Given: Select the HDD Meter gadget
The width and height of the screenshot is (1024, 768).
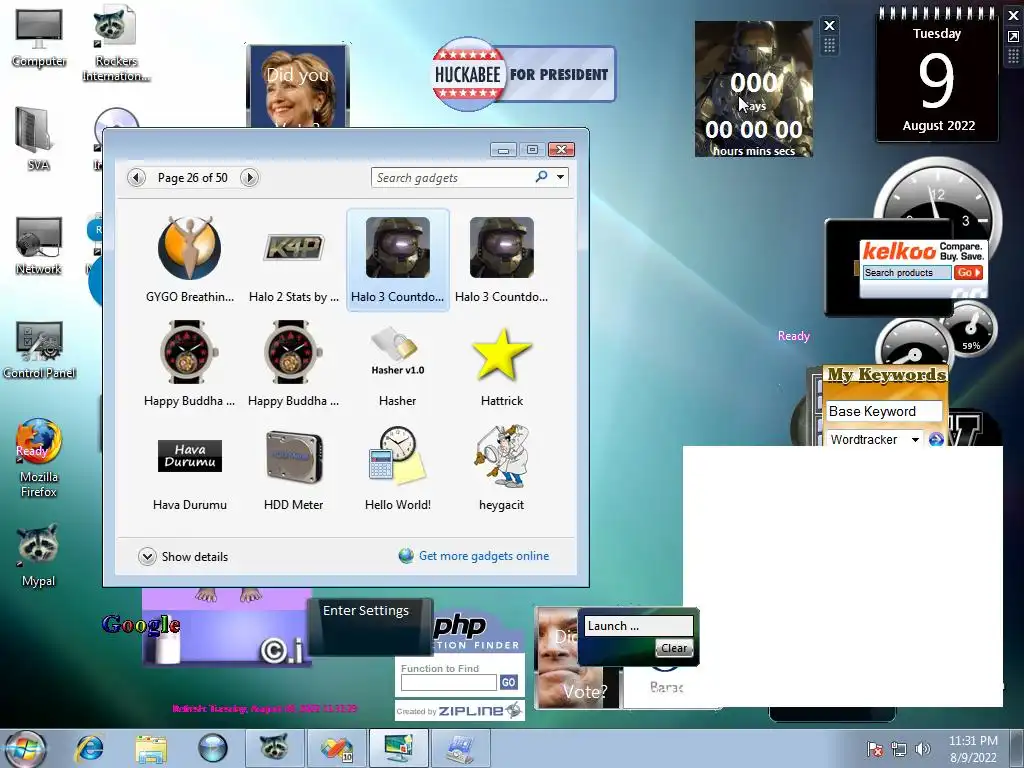Looking at the screenshot, I should 293,468.
